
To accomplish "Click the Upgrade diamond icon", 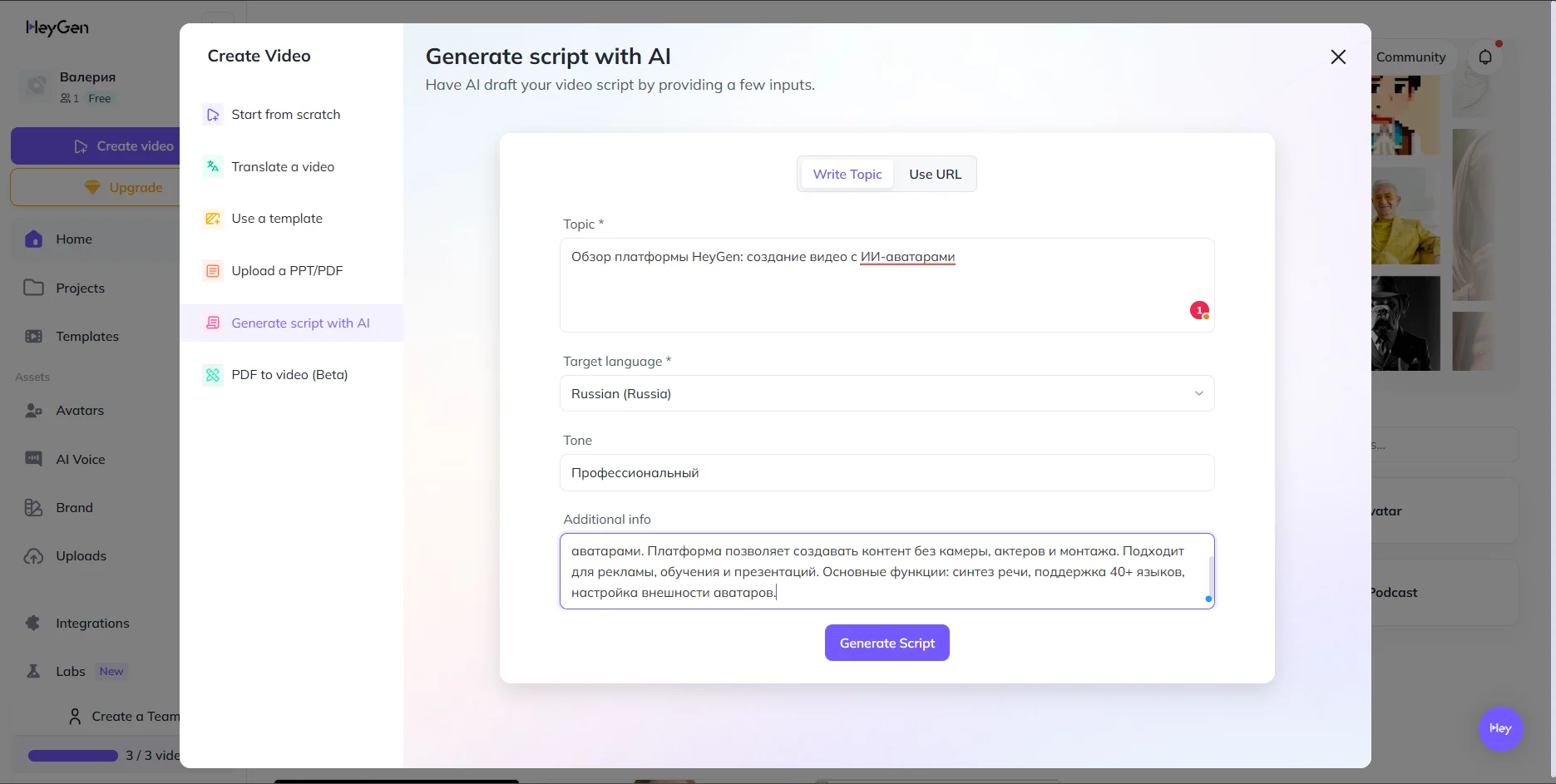I will [92, 187].
